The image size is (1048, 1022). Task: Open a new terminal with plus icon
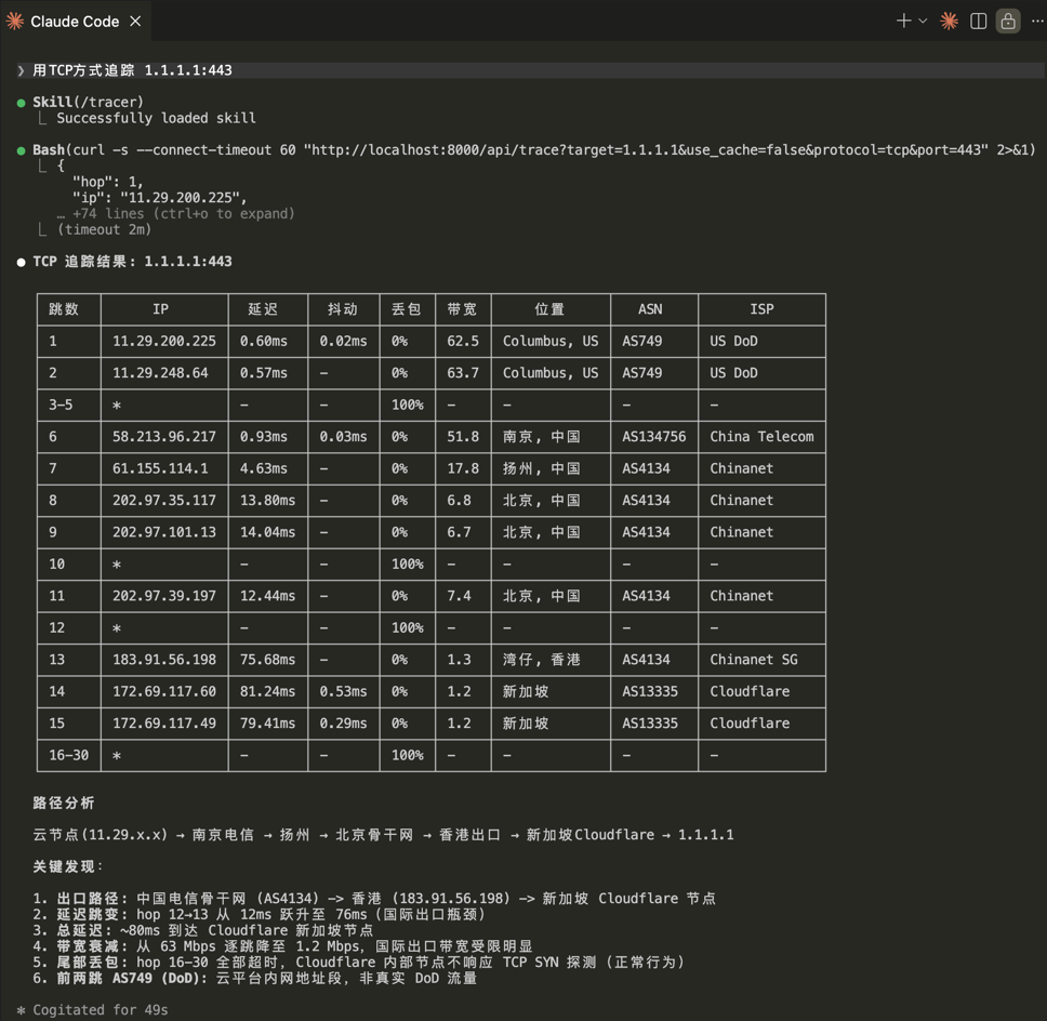click(904, 21)
